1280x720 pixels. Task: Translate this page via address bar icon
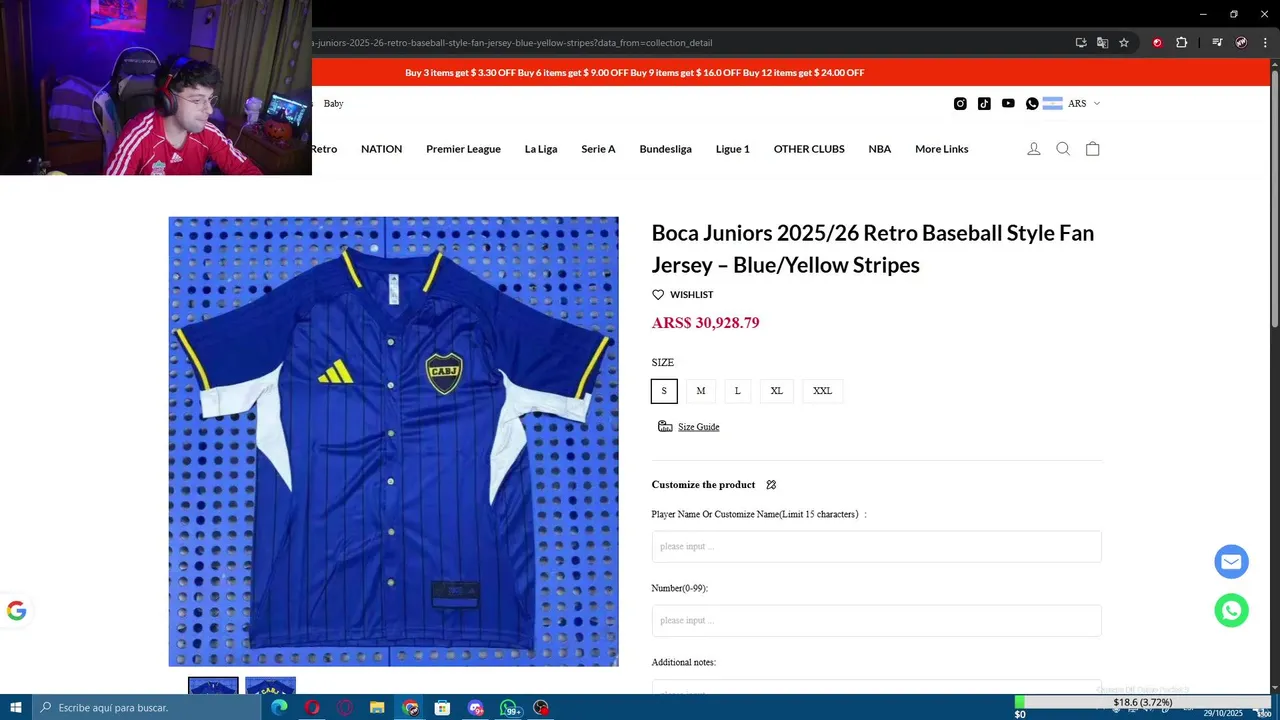click(1102, 43)
